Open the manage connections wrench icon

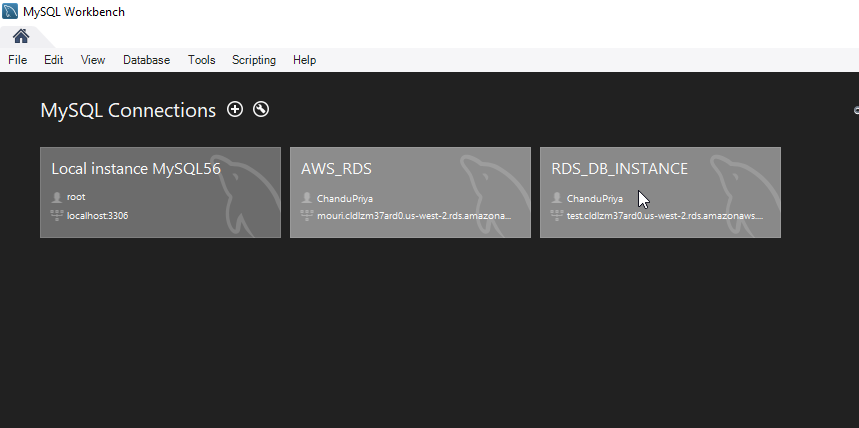pos(261,110)
